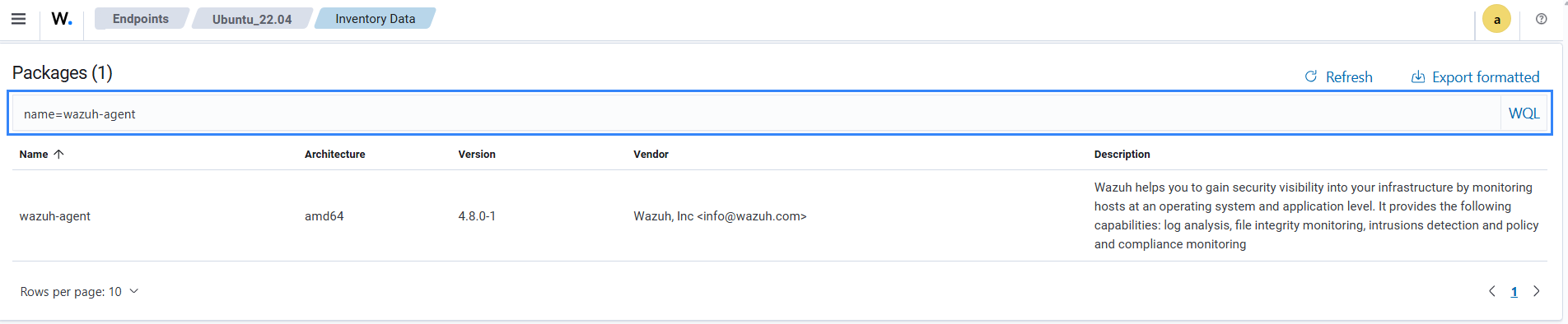The height and width of the screenshot is (324, 1568).
Task: Click the Vendor column header
Action: [x=651, y=155]
